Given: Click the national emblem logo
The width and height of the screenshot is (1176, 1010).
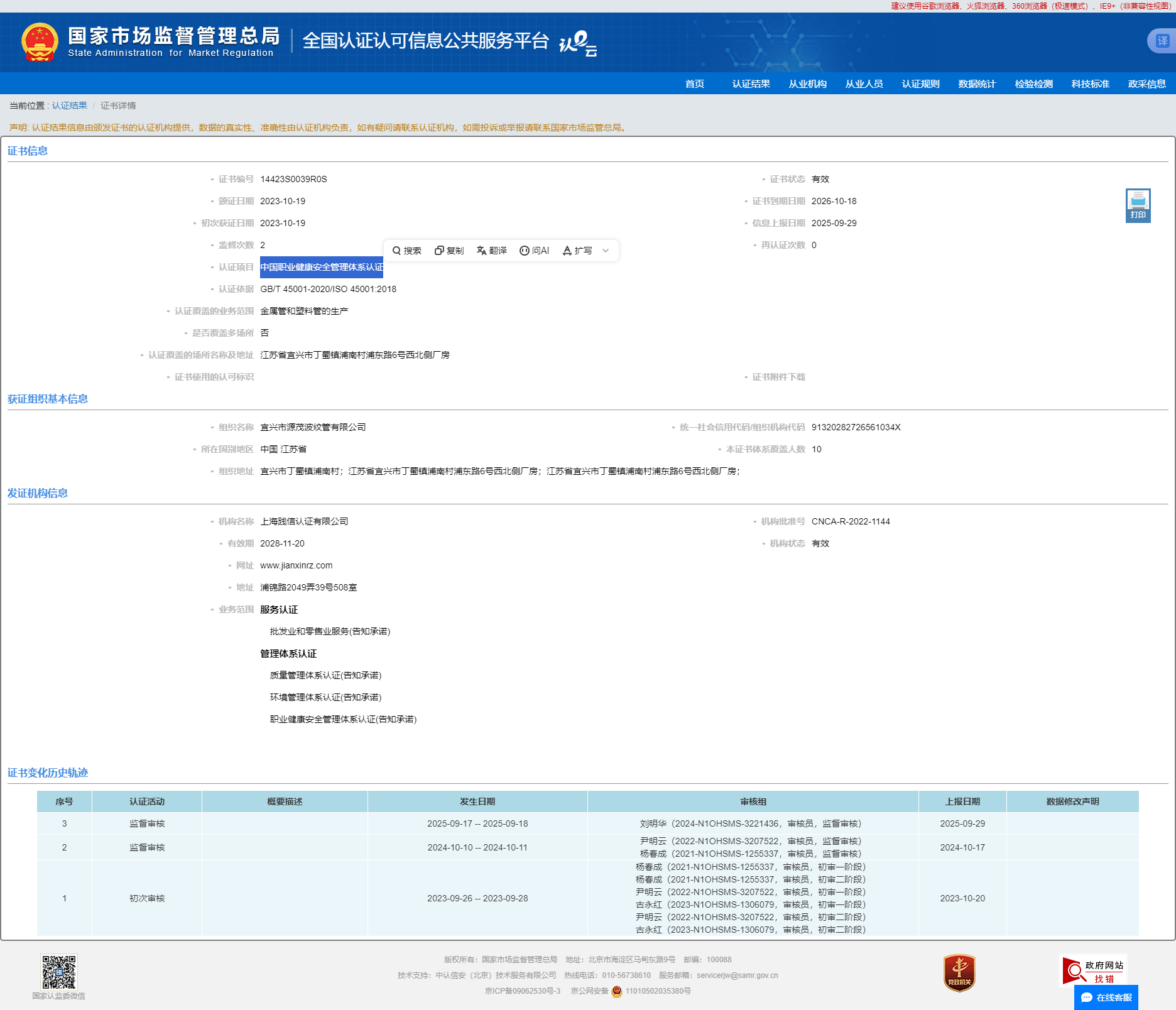Looking at the screenshot, I should (40, 42).
